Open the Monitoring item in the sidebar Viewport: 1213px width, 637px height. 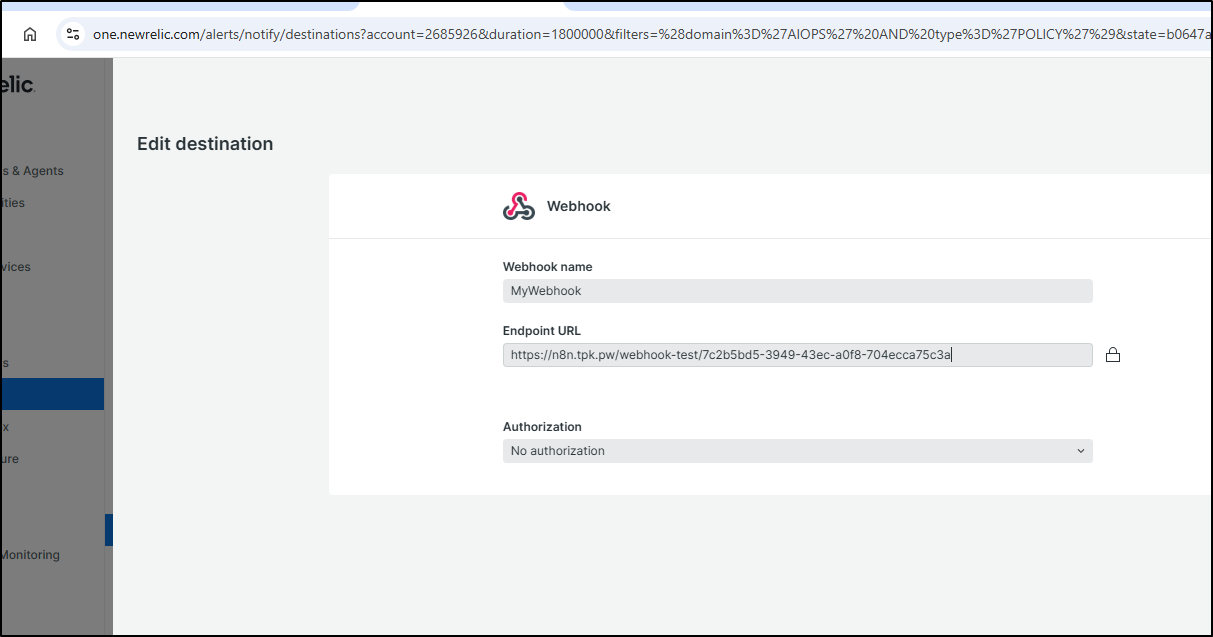tap(32, 555)
